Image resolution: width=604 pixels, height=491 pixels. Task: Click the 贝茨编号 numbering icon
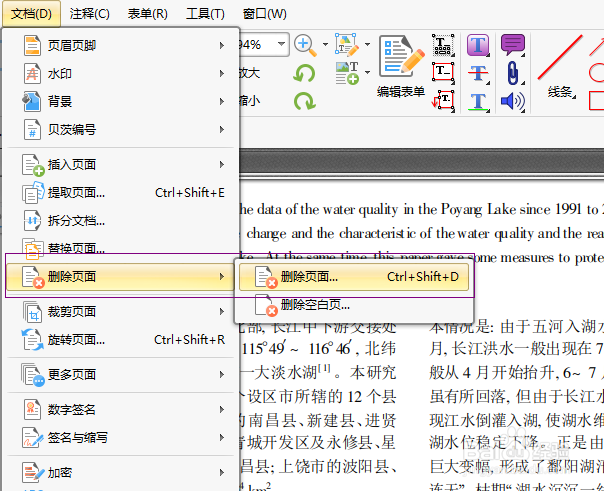pyautogui.click(x=32, y=129)
